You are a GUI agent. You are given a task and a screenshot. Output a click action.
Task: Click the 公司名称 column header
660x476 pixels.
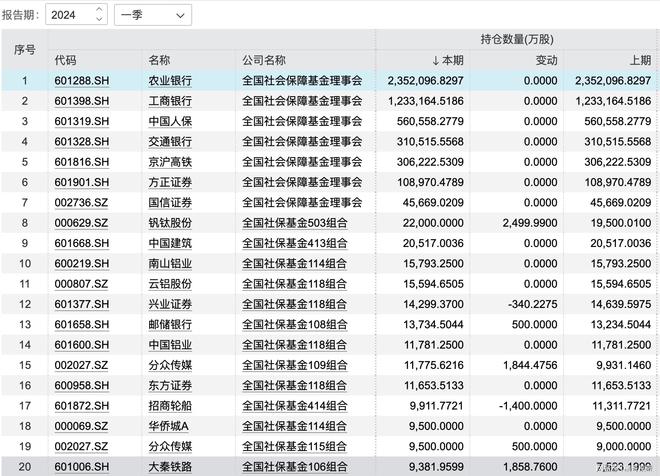pyautogui.click(x=264, y=61)
